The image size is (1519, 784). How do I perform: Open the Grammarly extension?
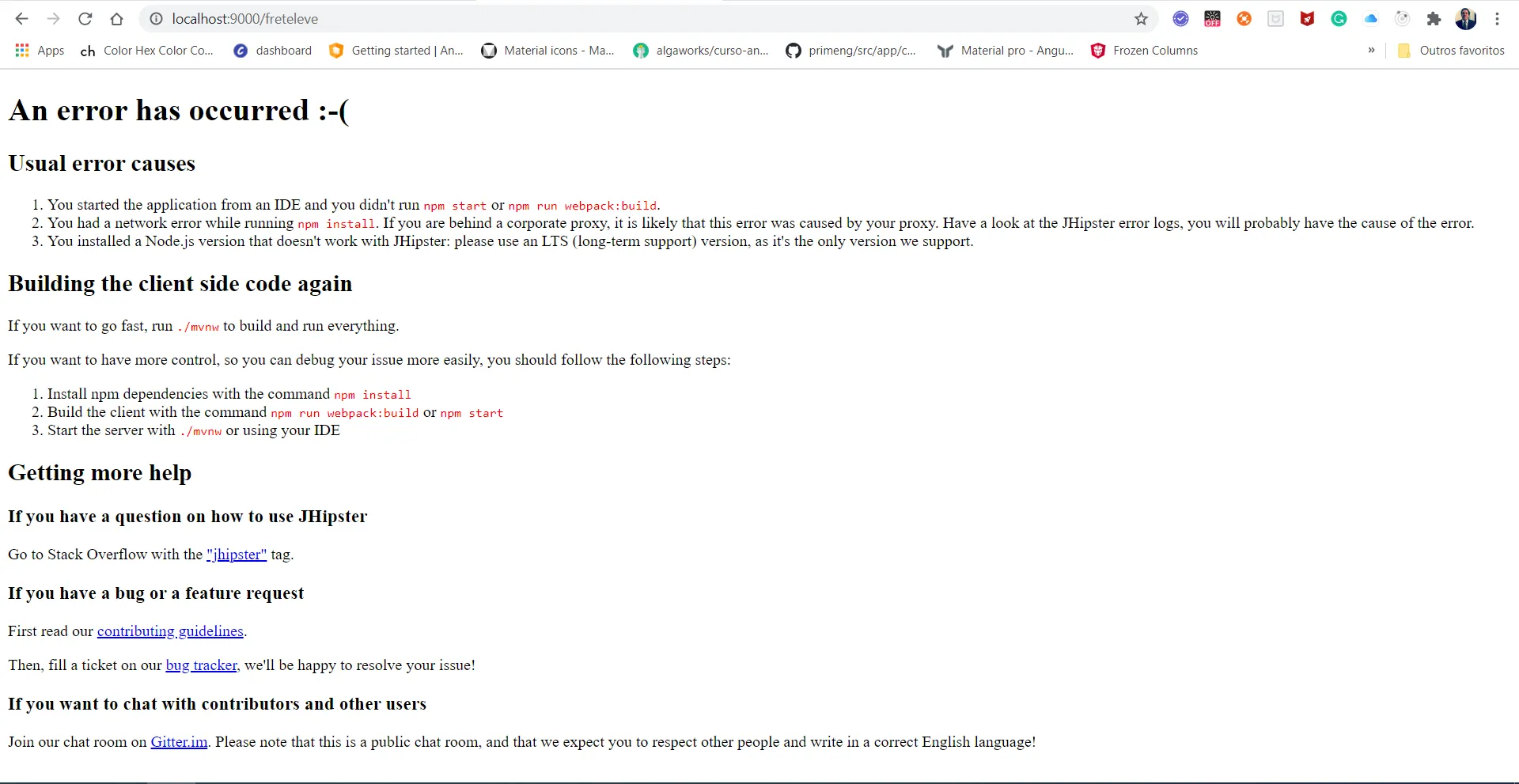tap(1339, 19)
